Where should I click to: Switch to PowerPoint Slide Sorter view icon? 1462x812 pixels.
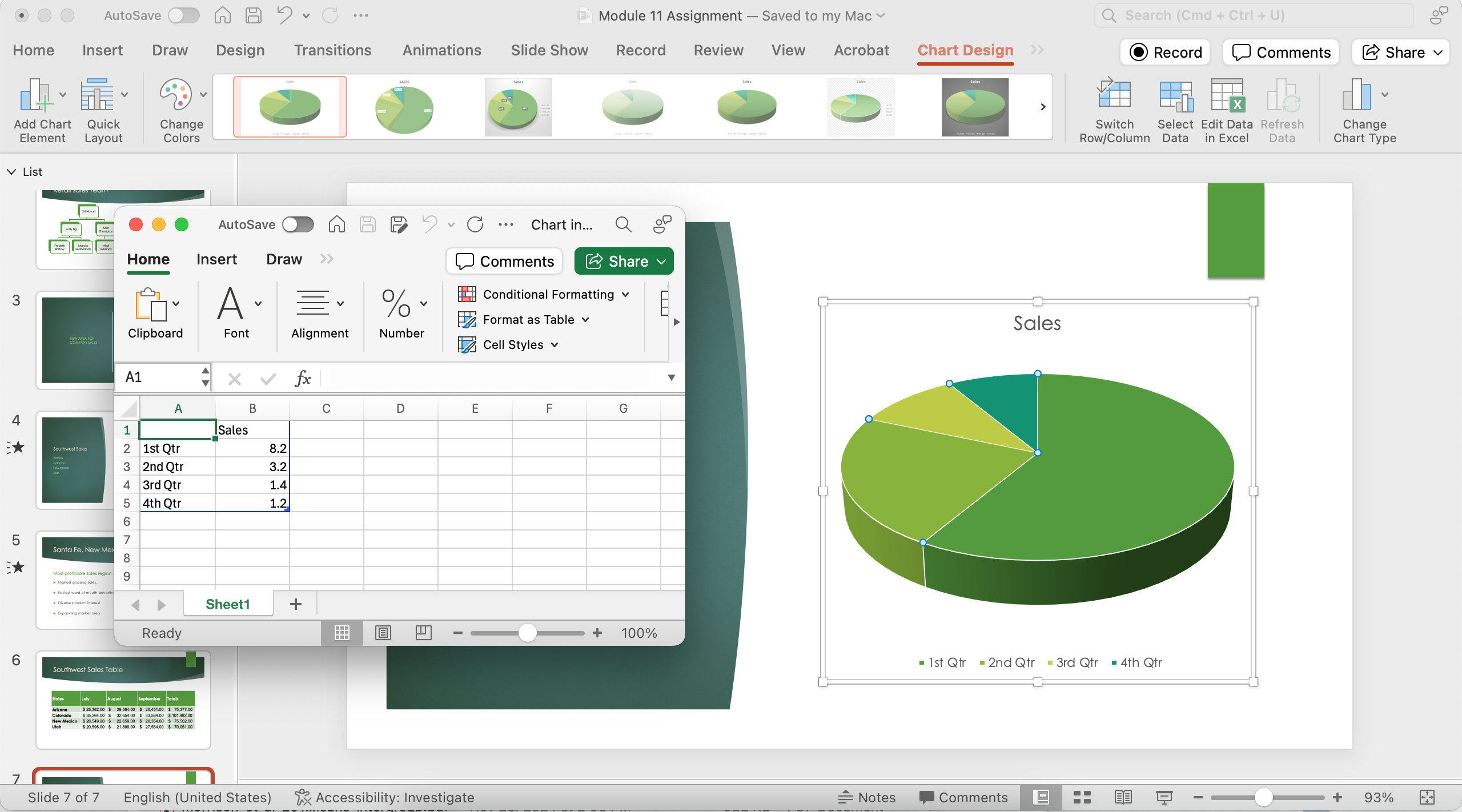pyautogui.click(x=1082, y=797)
